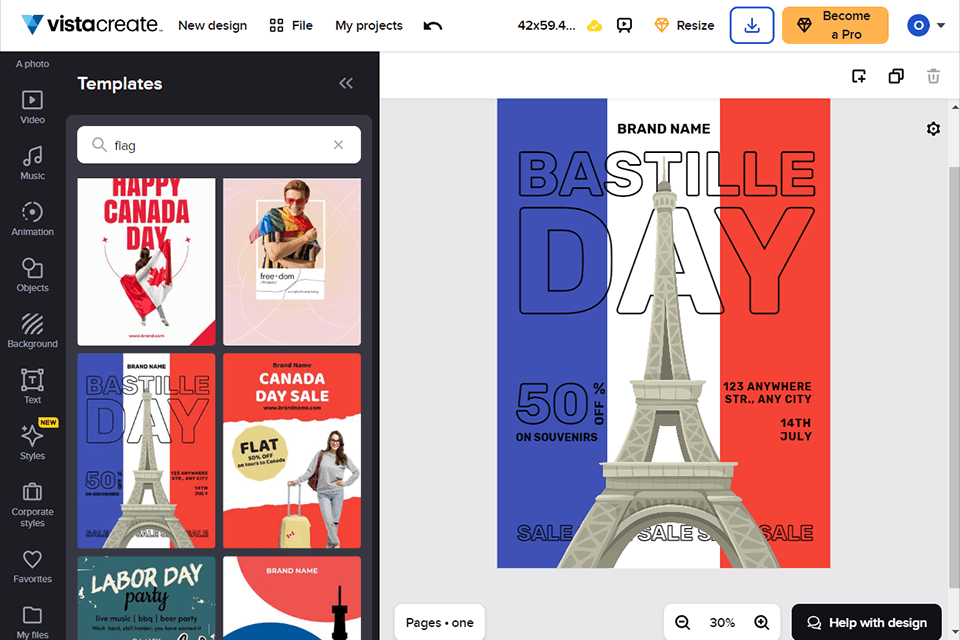Open the Animation sidebar panel
Screen dimensions: 960x640
32,219
